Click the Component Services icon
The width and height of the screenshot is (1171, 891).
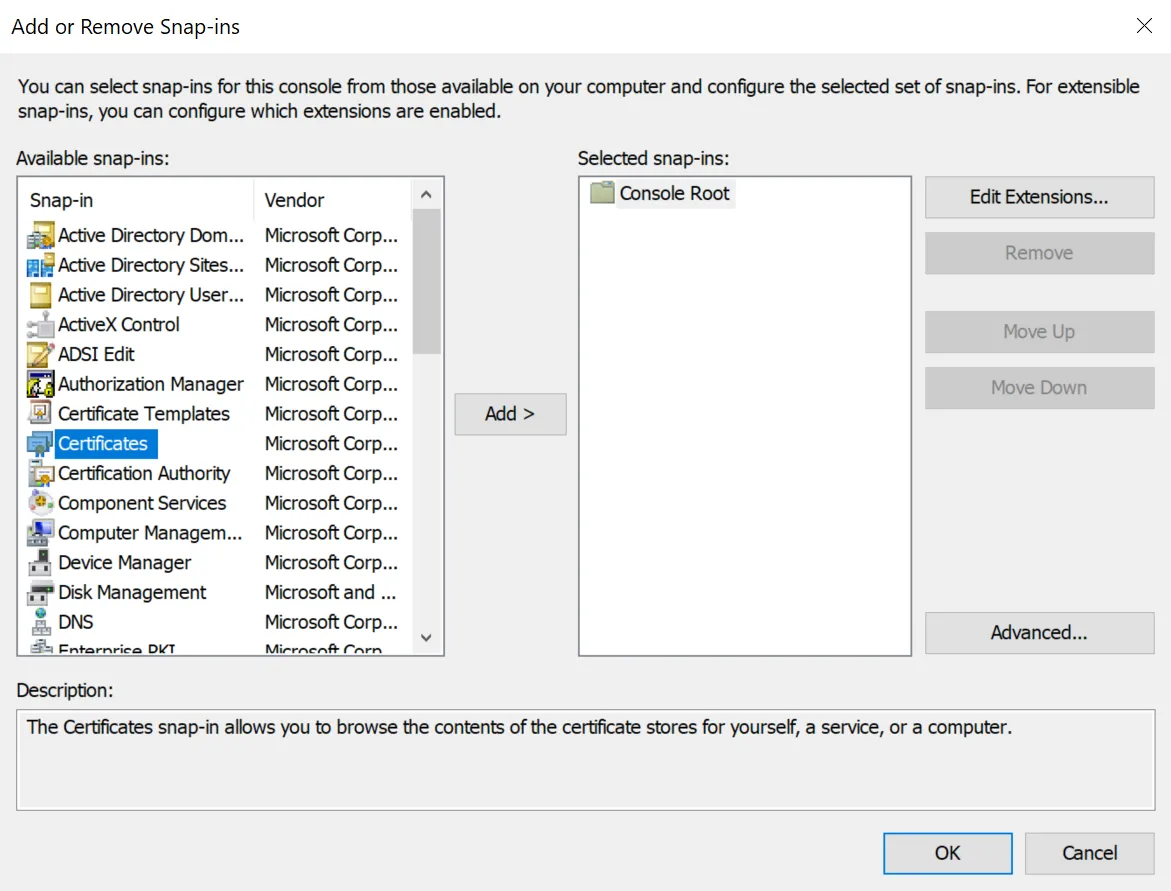click(40, 503)
